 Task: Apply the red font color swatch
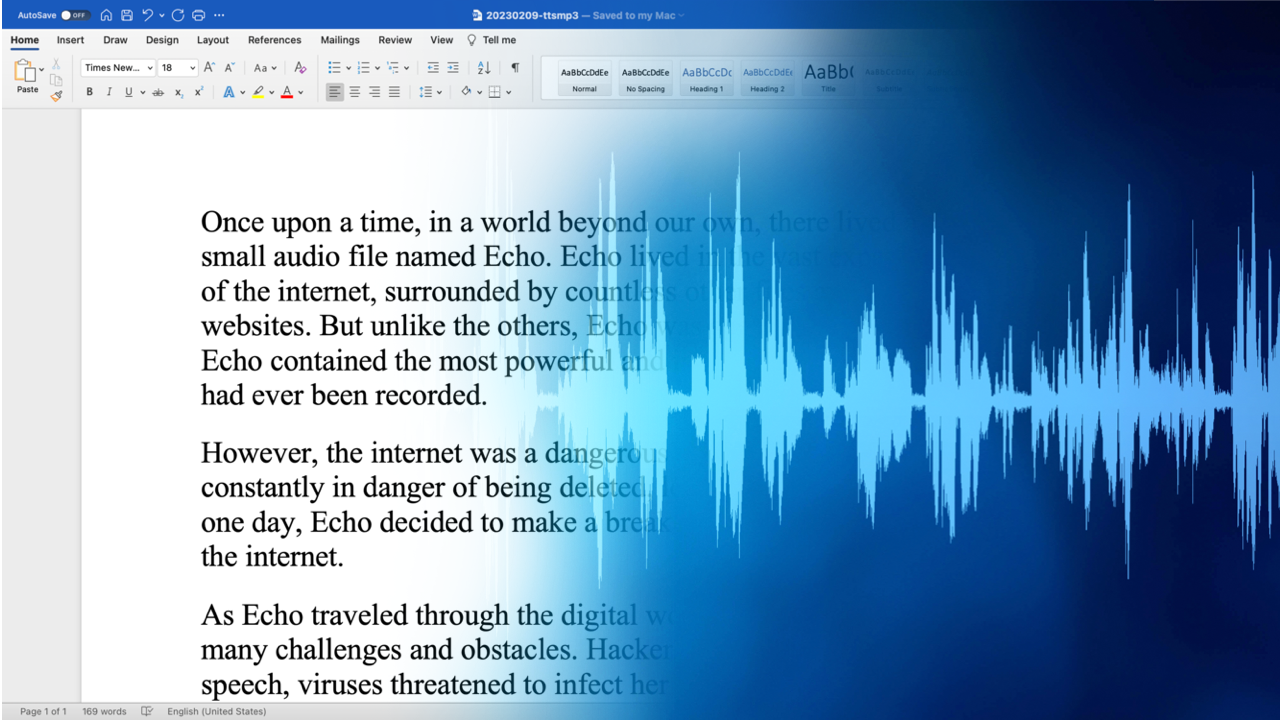pyautogui.click(x=287, y=92)
